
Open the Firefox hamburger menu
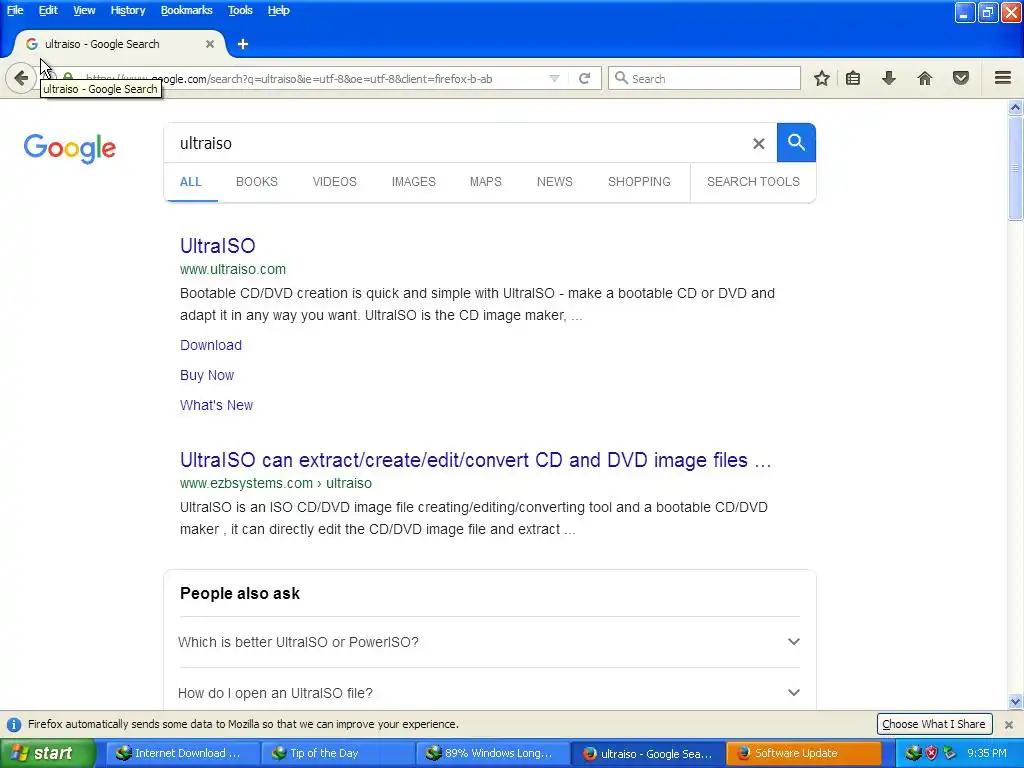point(1003,78)
